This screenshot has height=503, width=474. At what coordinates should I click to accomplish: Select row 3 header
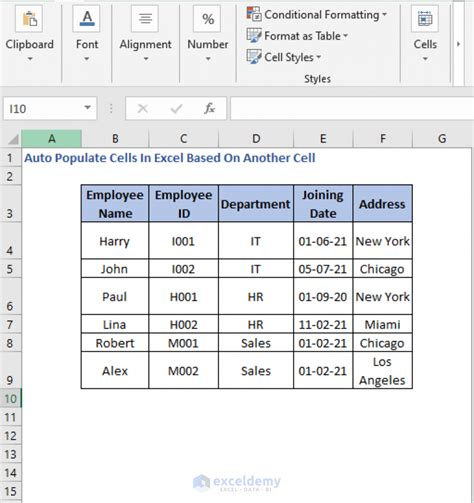click(10, 203)
